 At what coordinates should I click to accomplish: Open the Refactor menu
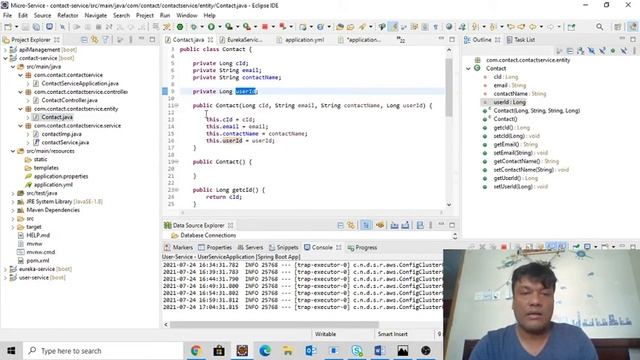click(68, 15)
